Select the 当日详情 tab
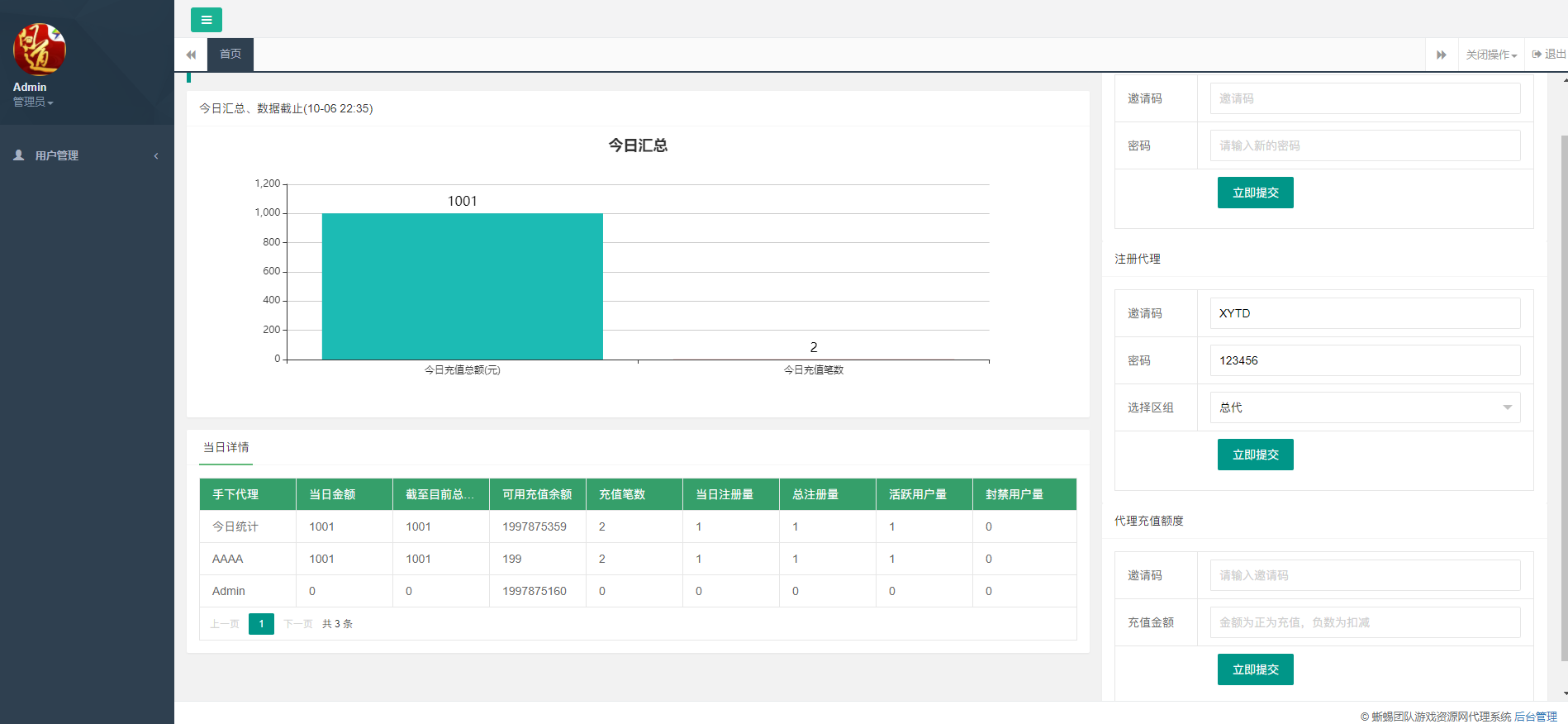1568x724 pixels. (226, 447)
